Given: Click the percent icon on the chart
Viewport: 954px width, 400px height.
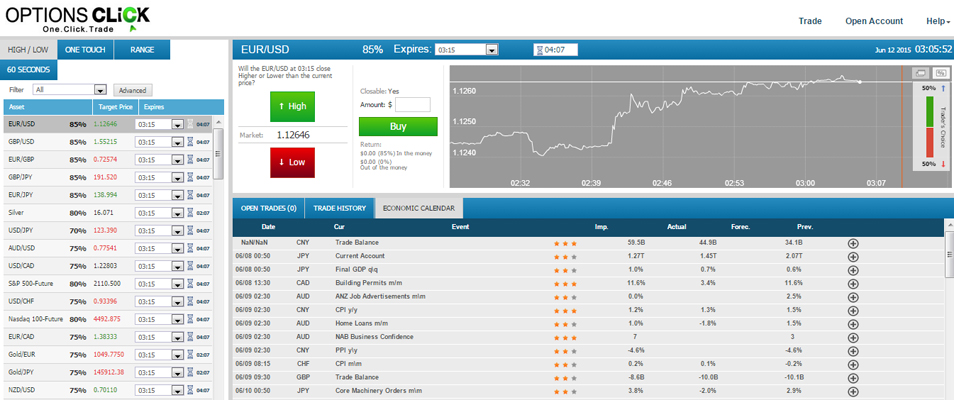Looking at the screenshot, I should (x=939, y=73).
